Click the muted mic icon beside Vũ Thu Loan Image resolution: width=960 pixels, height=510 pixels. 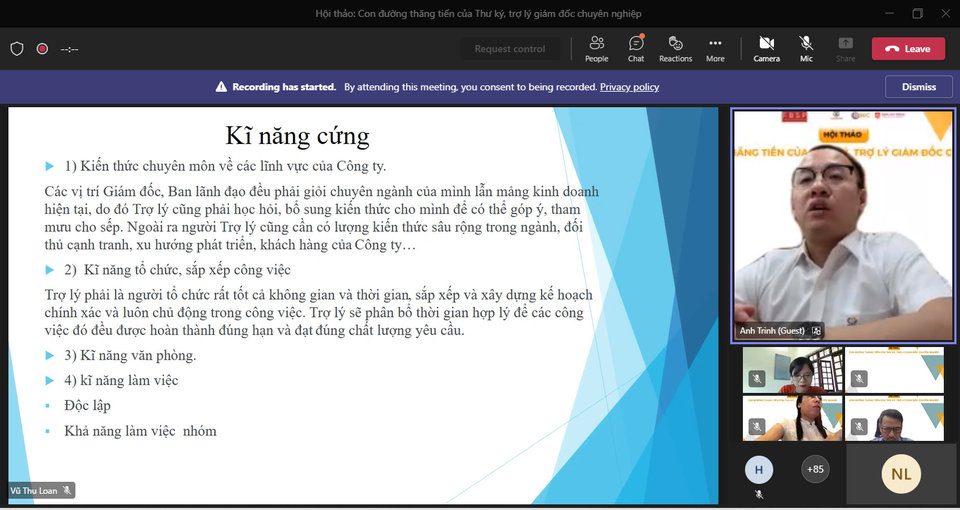[67, 490]
